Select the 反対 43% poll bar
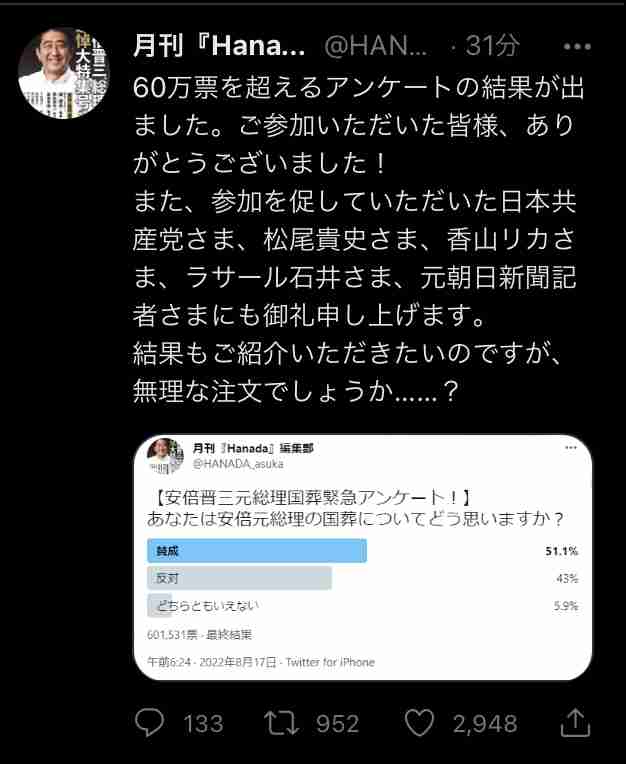Screen dimensions: 626x764 [x=363, y=578]
